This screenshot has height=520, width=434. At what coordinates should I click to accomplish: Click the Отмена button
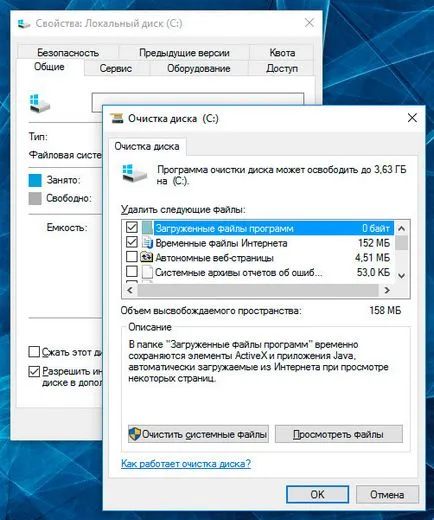point(387,494)
